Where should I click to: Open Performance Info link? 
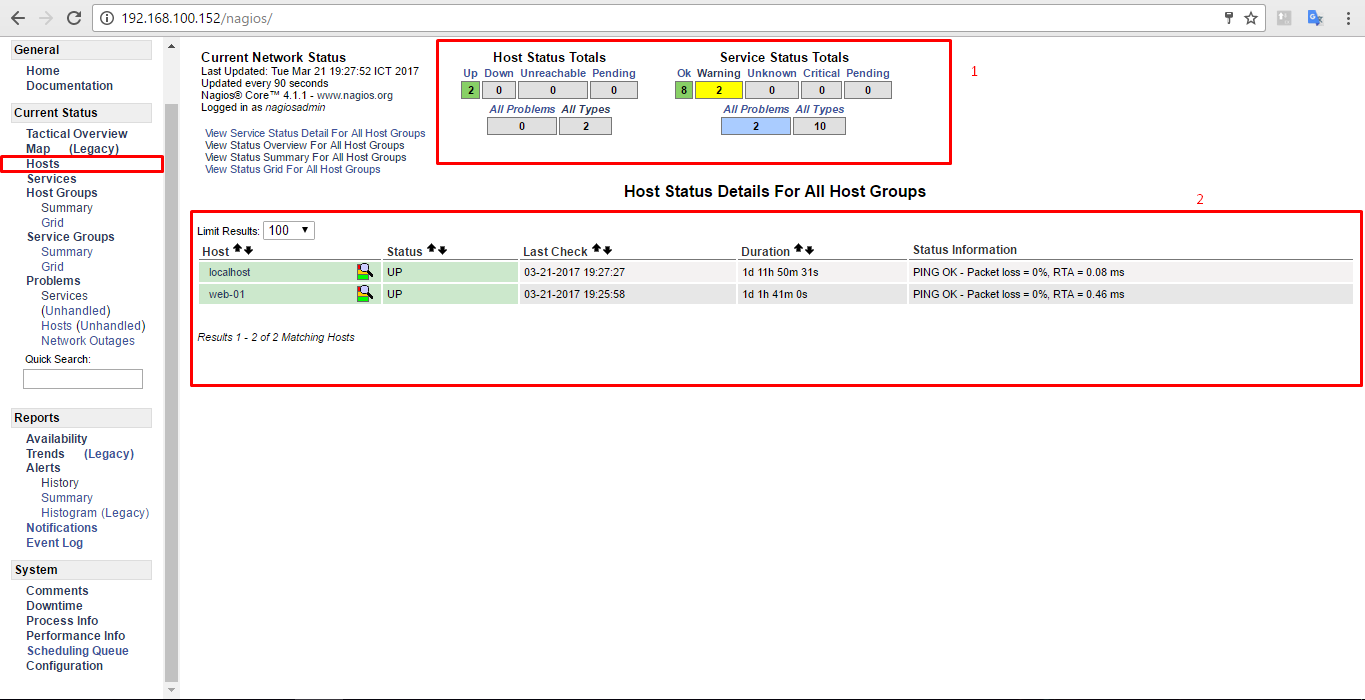pyautogui.click(x=76, y=636)
